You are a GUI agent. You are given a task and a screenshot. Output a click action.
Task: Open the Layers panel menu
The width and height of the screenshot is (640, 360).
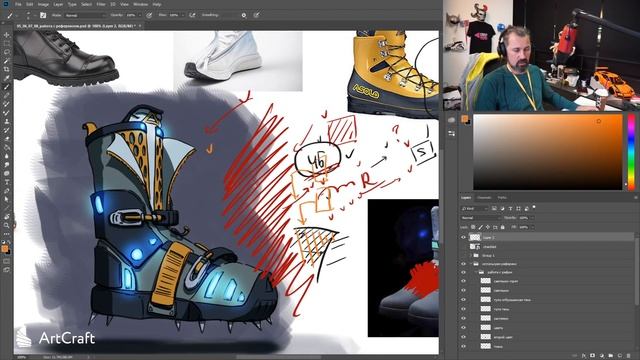636,198
